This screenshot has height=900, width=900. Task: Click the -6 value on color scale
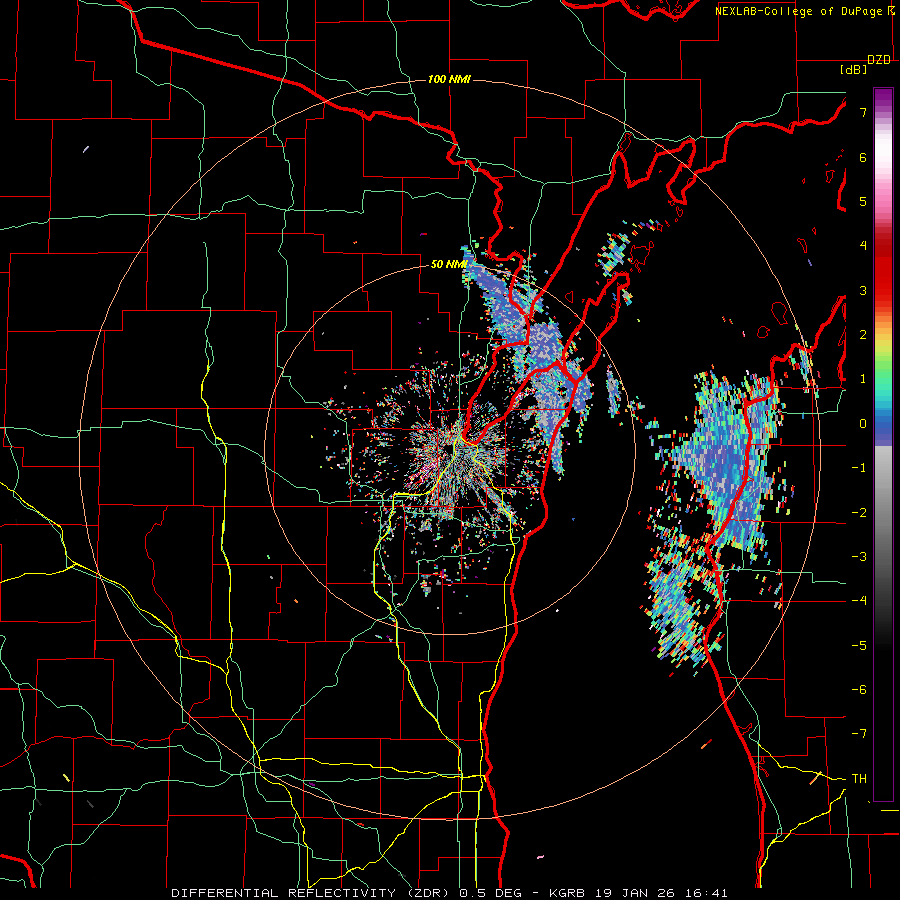(859, 690)
